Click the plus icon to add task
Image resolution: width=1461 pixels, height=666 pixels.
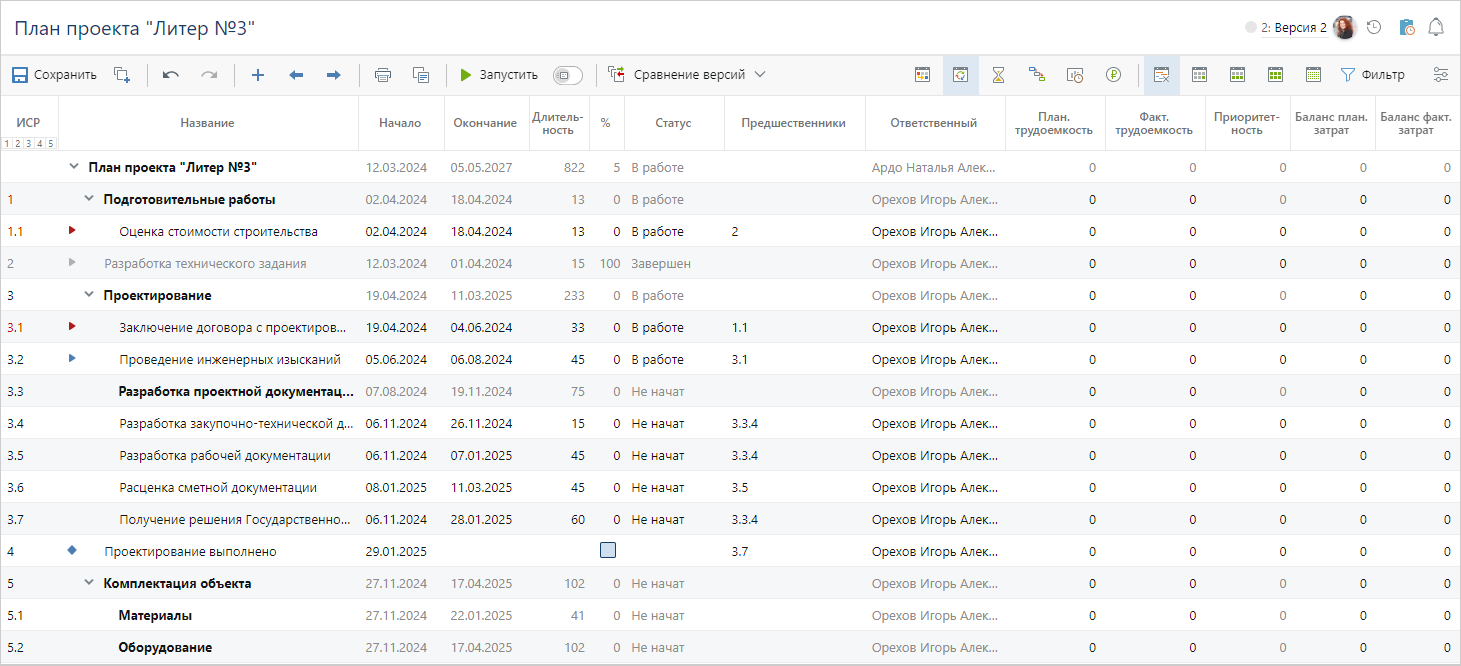pos(257,75)
